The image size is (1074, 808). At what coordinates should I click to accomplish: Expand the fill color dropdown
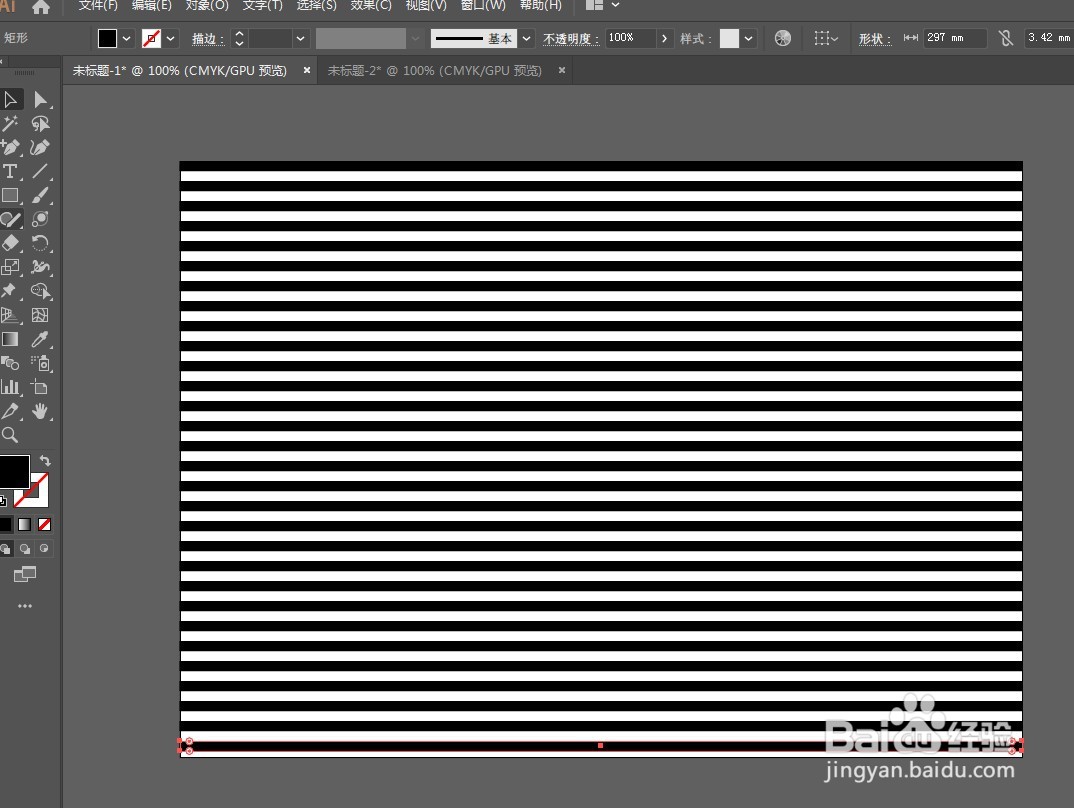coord(127,38)
